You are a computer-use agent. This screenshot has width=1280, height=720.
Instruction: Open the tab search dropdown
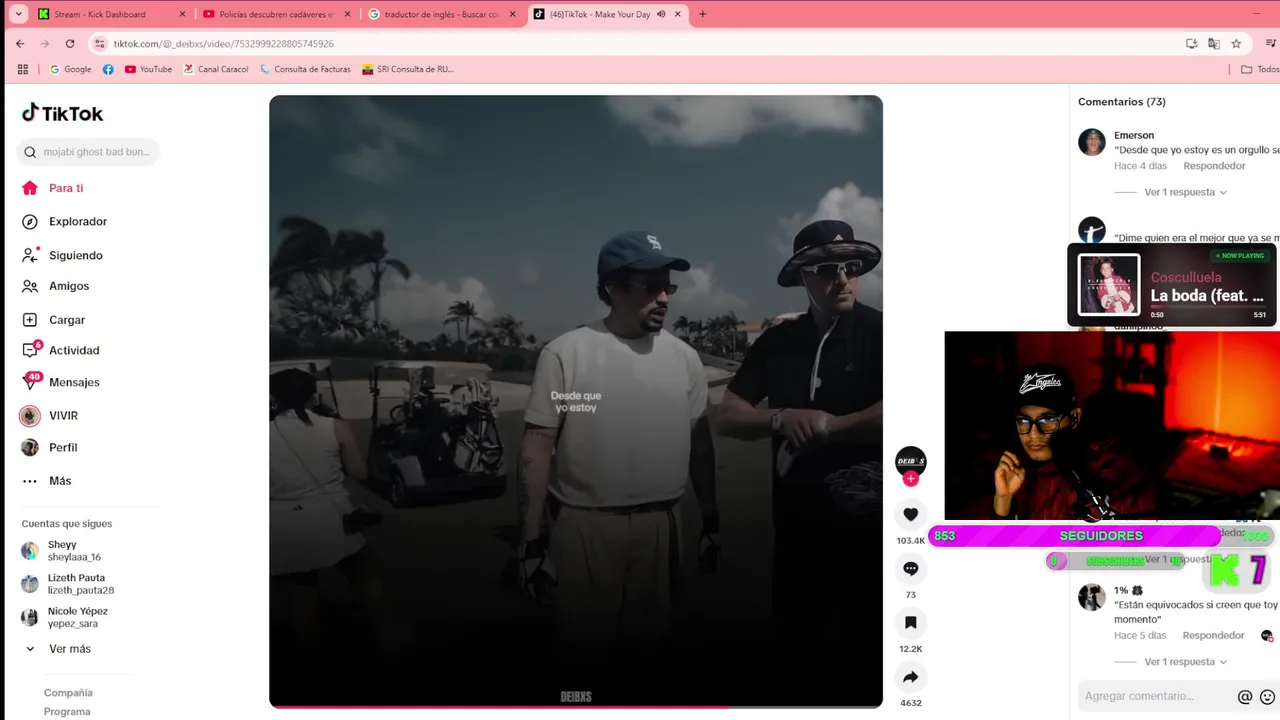pos(18,14)
